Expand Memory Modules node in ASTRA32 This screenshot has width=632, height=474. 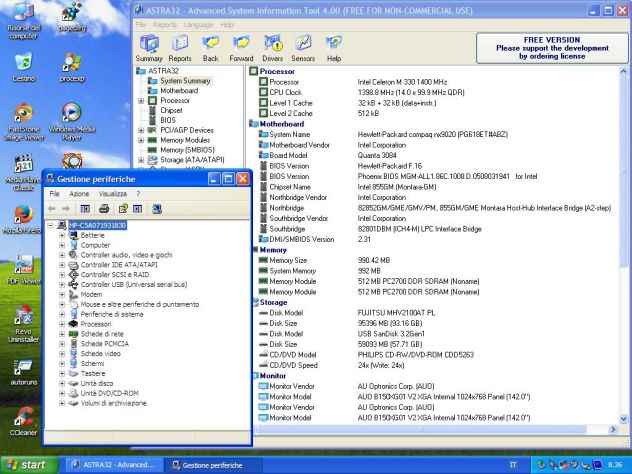point(141,140)
